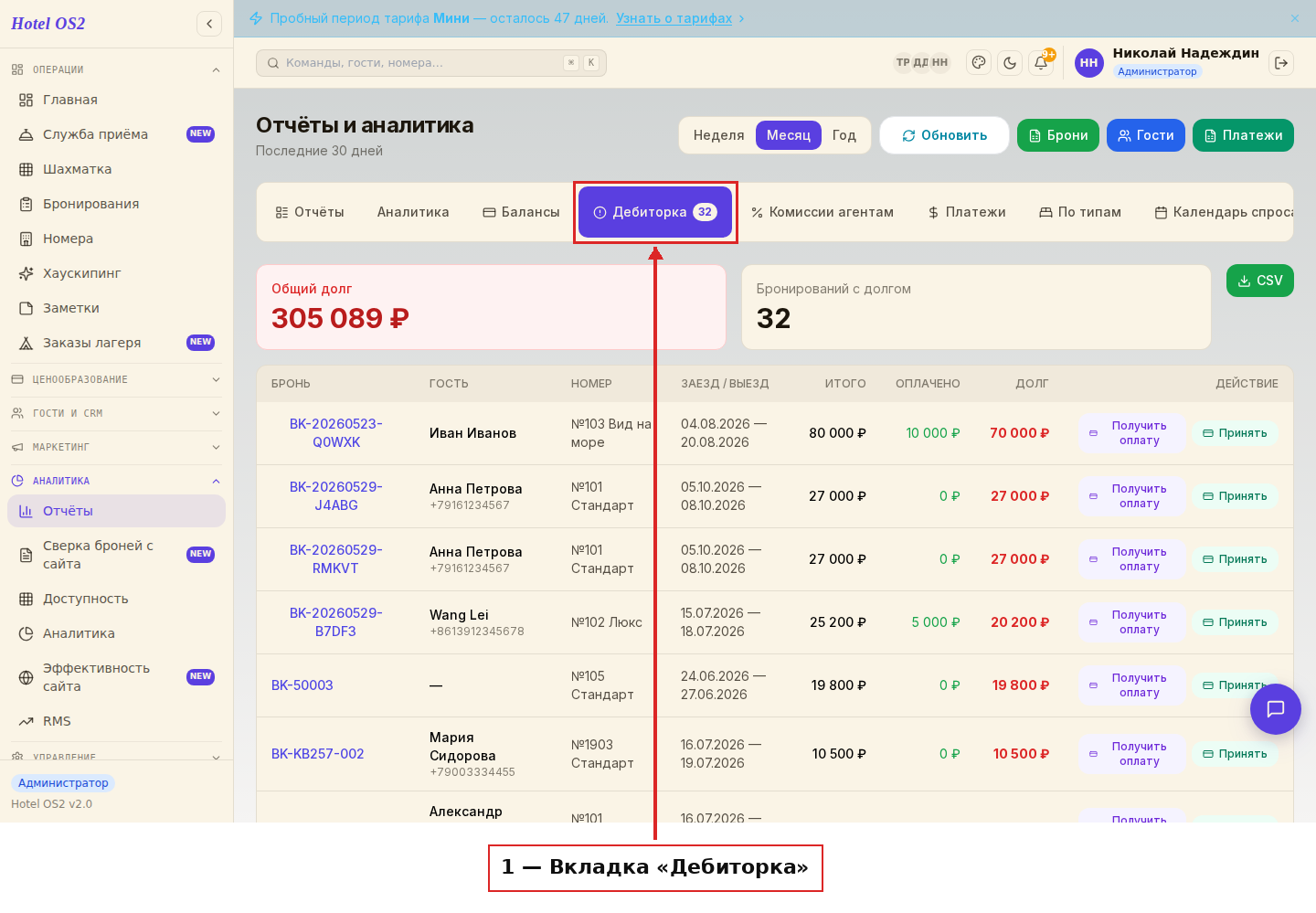Click the НН user avatar

tap(1089, 63)
